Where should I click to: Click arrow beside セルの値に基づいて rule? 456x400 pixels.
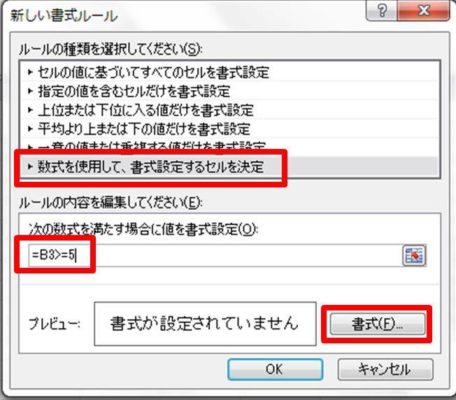[x=30, y=72]
